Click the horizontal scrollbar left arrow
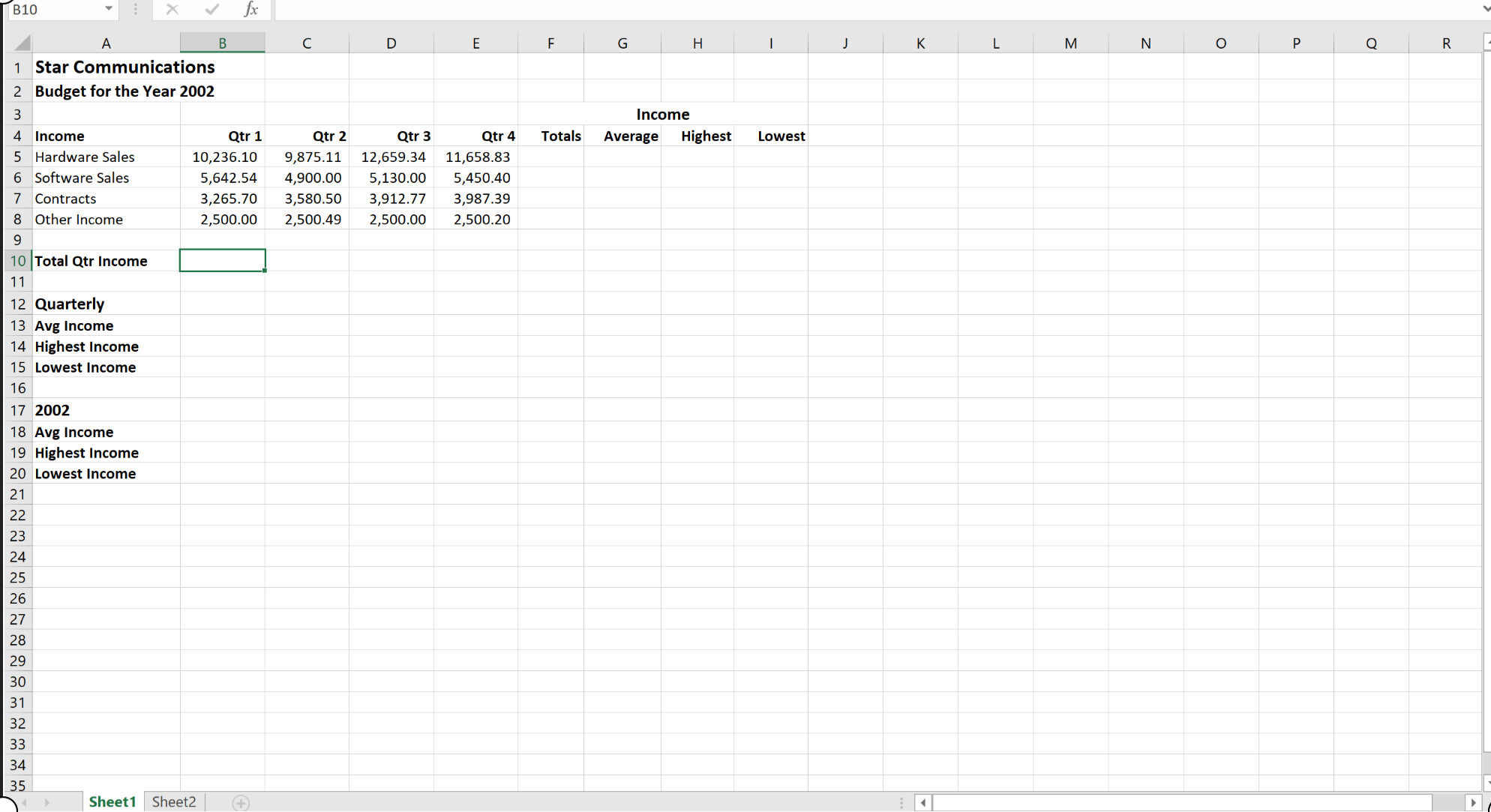1491x812 pixels. [923, 802]
